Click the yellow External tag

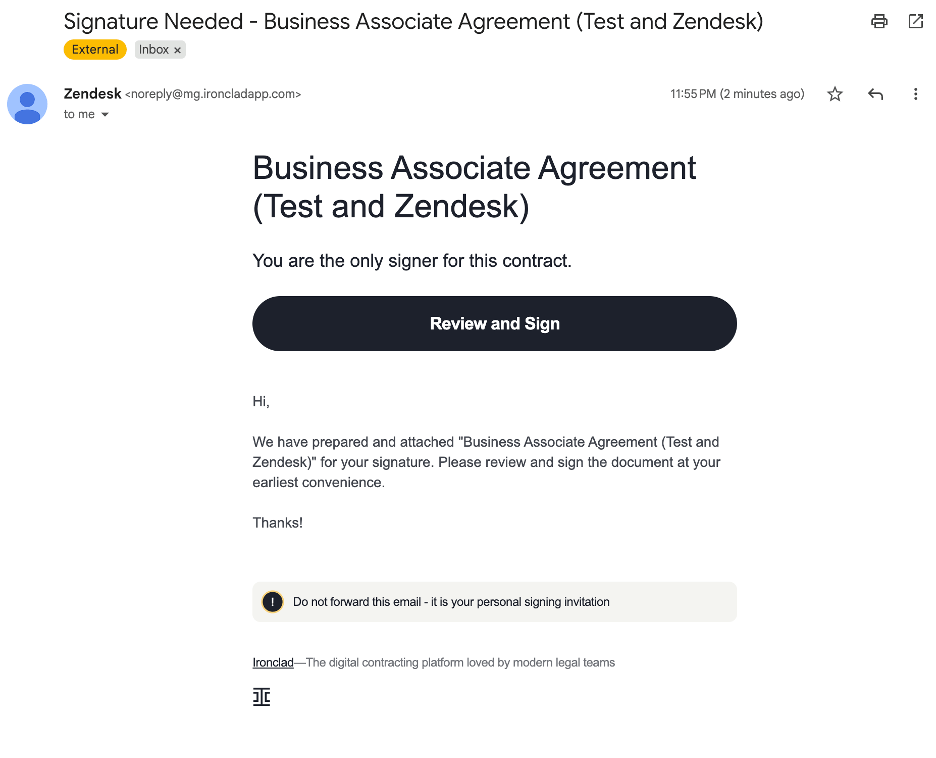[x=95, y=50]
